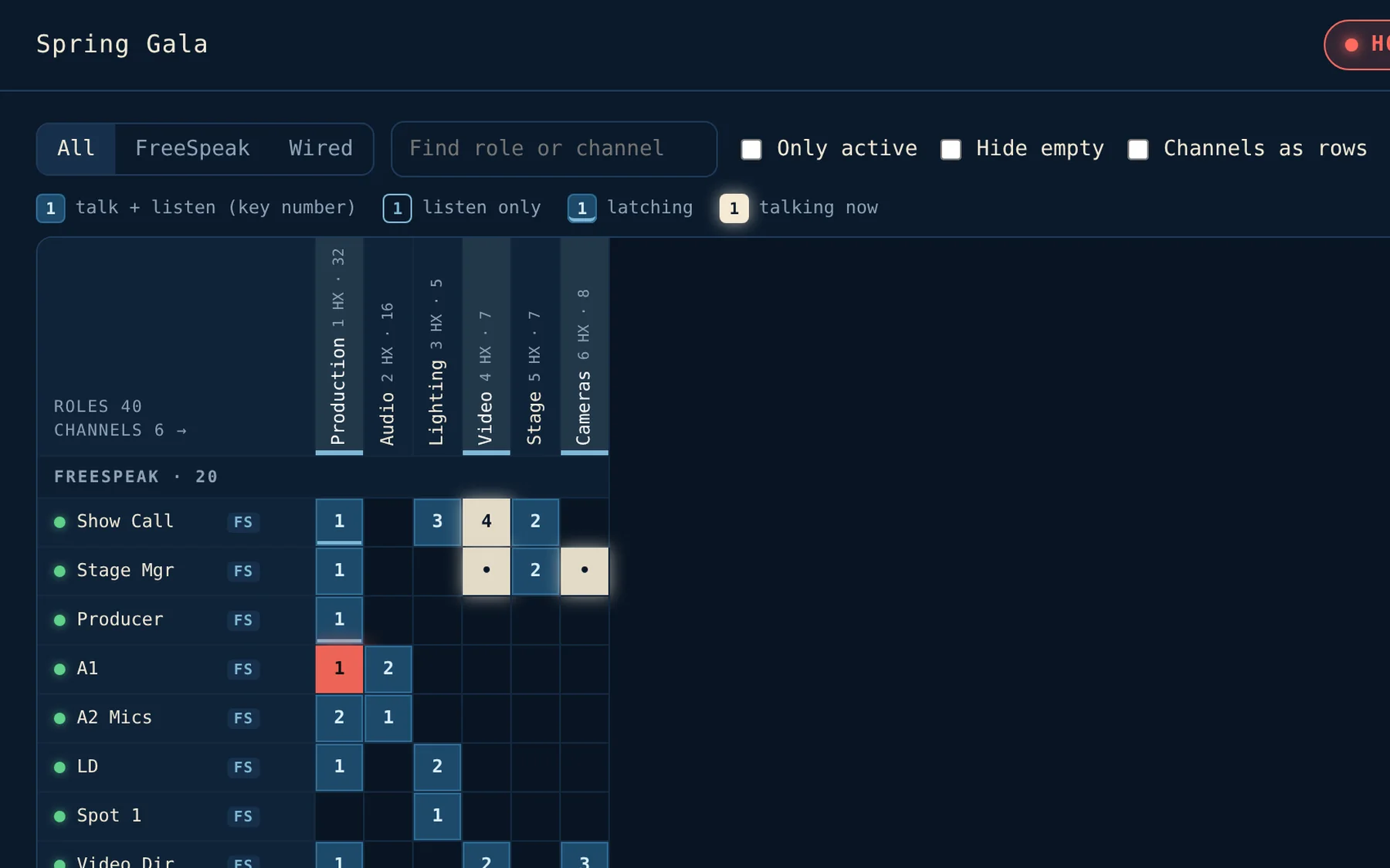Focus the Find role or channel field

(554, 148)
